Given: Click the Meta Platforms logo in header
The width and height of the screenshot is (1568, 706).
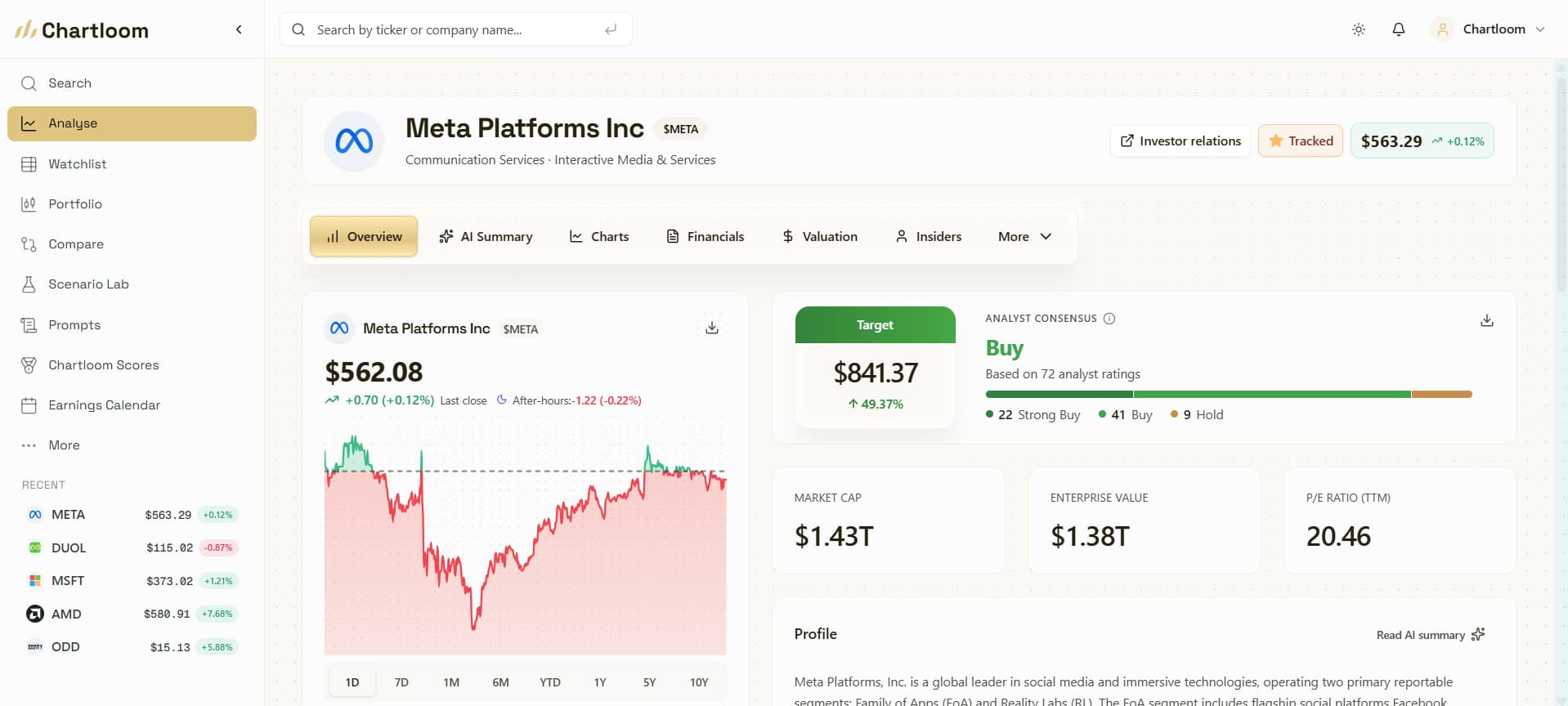Looking at the screenshot, I should tap(354, 141).
